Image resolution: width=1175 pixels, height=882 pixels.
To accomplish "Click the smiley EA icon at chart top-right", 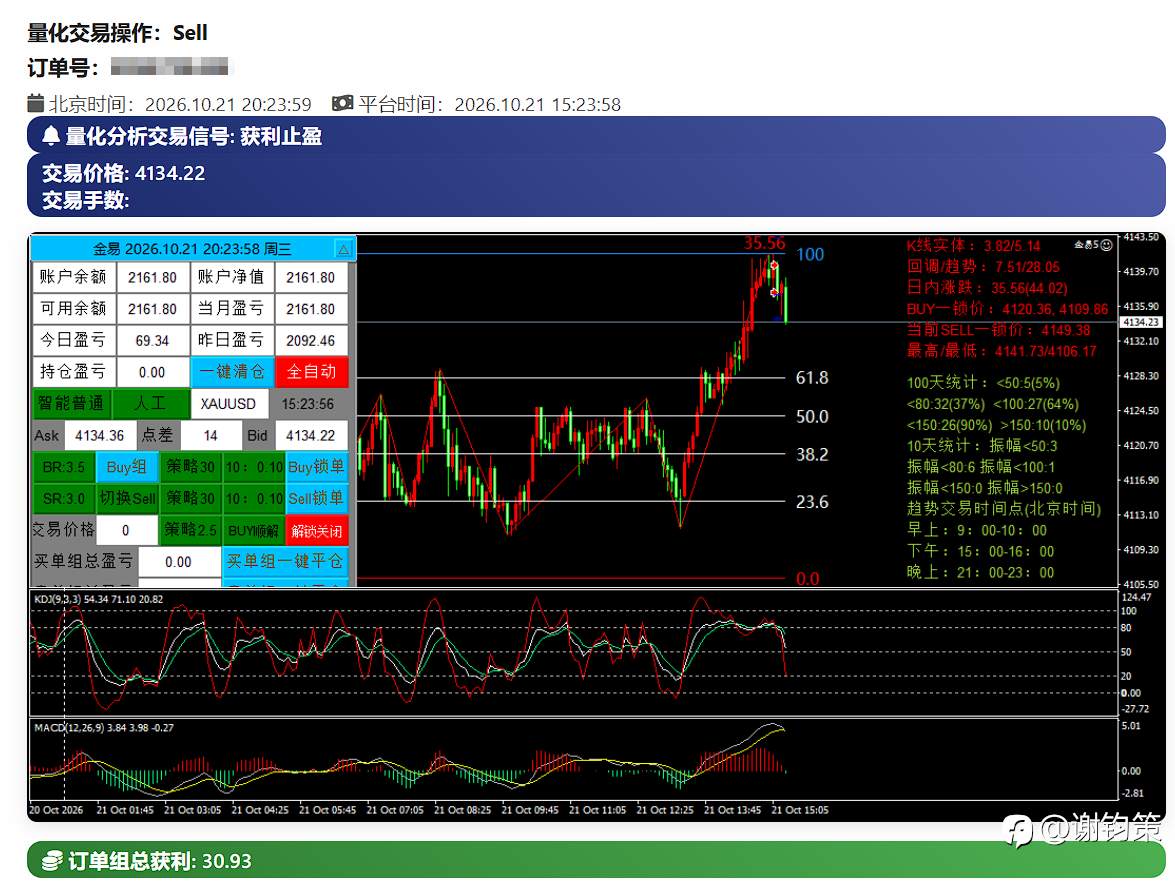I will [x=1107, y=244].
